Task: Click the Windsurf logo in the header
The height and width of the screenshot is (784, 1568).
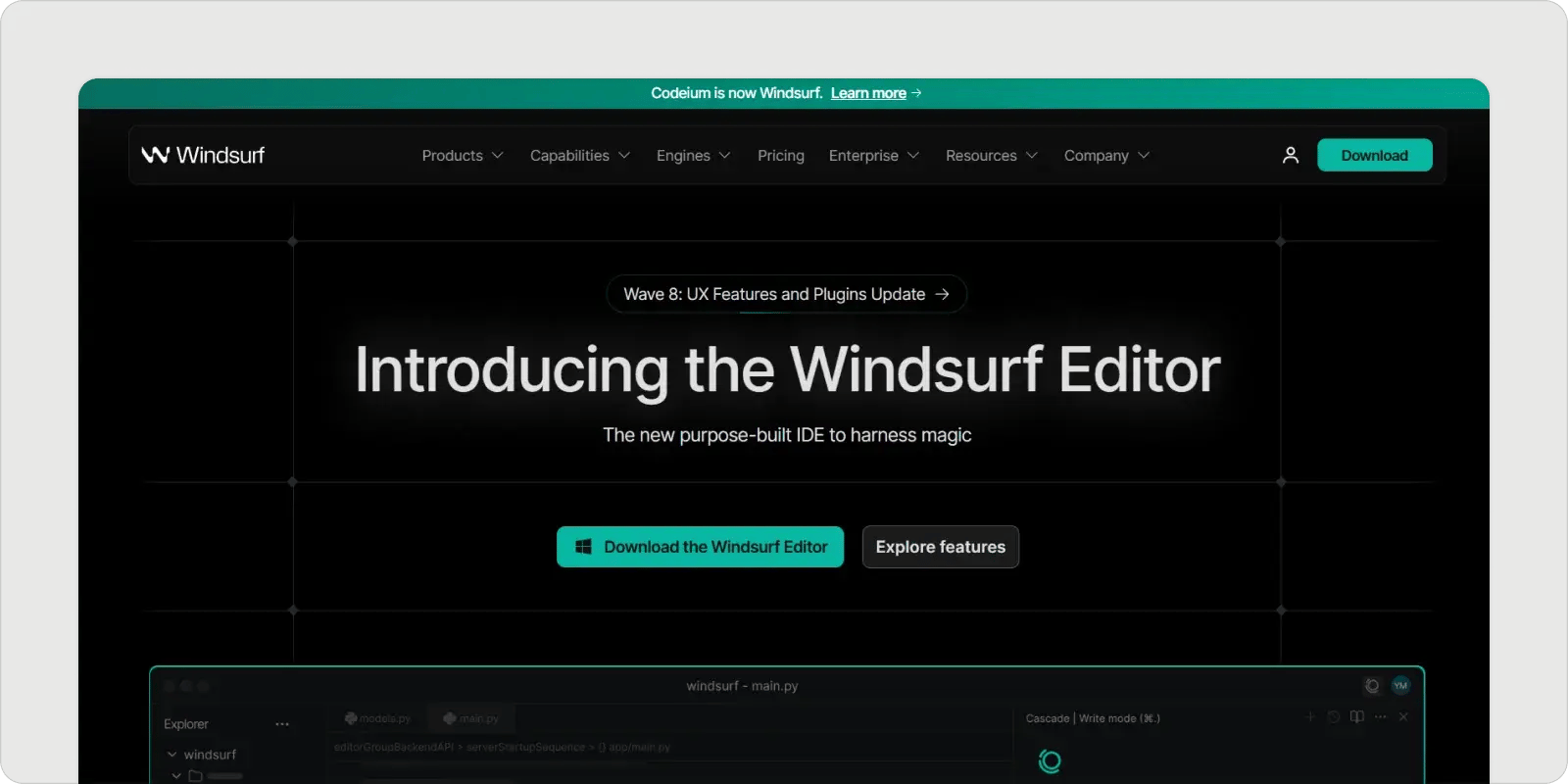Action: [203, 155]
